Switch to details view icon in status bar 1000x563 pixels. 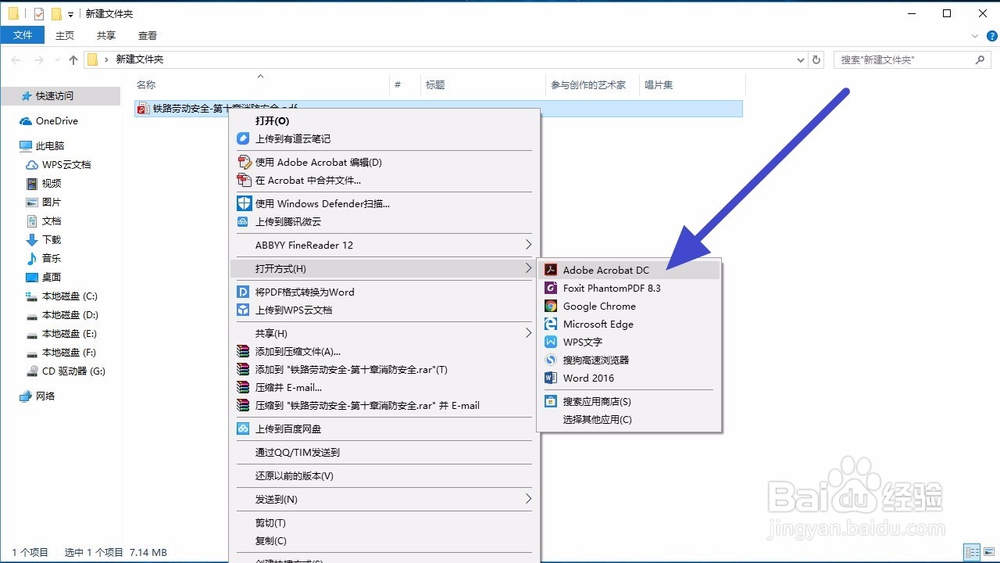(972, 552)
